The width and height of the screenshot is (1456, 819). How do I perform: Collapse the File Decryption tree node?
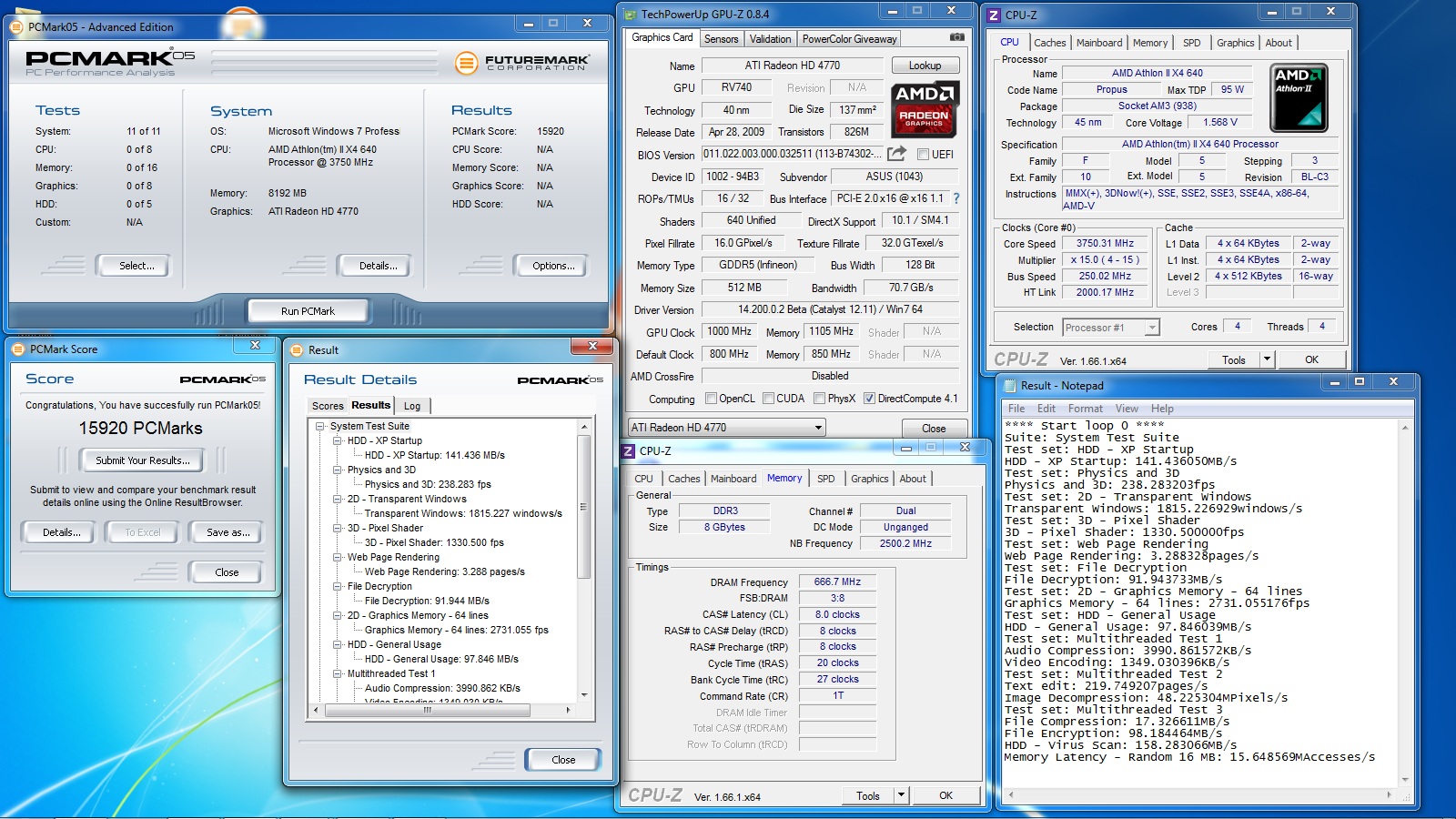point(338,586)
